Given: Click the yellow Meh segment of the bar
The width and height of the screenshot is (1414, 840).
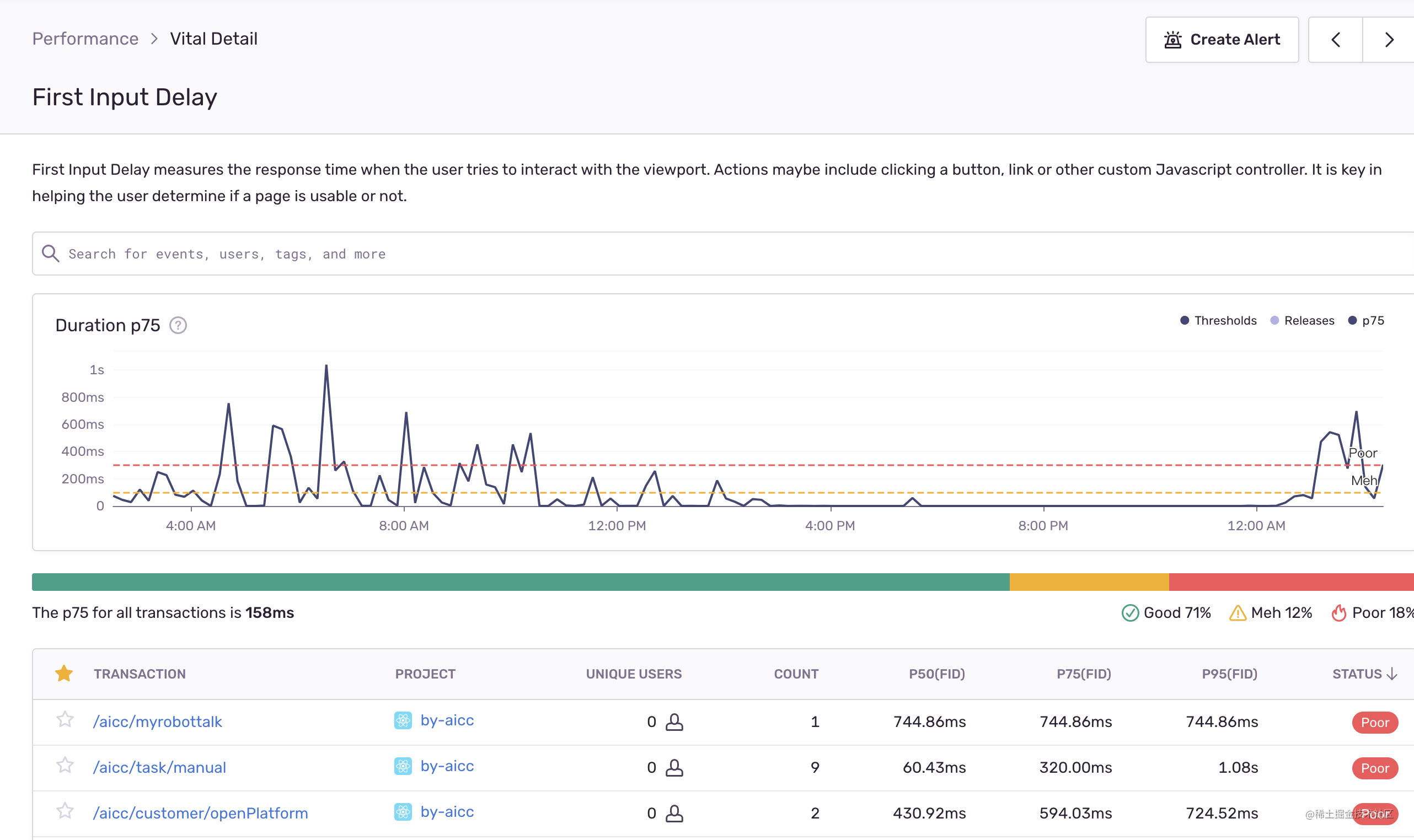Looking at the screenshot, I should pos(1089,582).
